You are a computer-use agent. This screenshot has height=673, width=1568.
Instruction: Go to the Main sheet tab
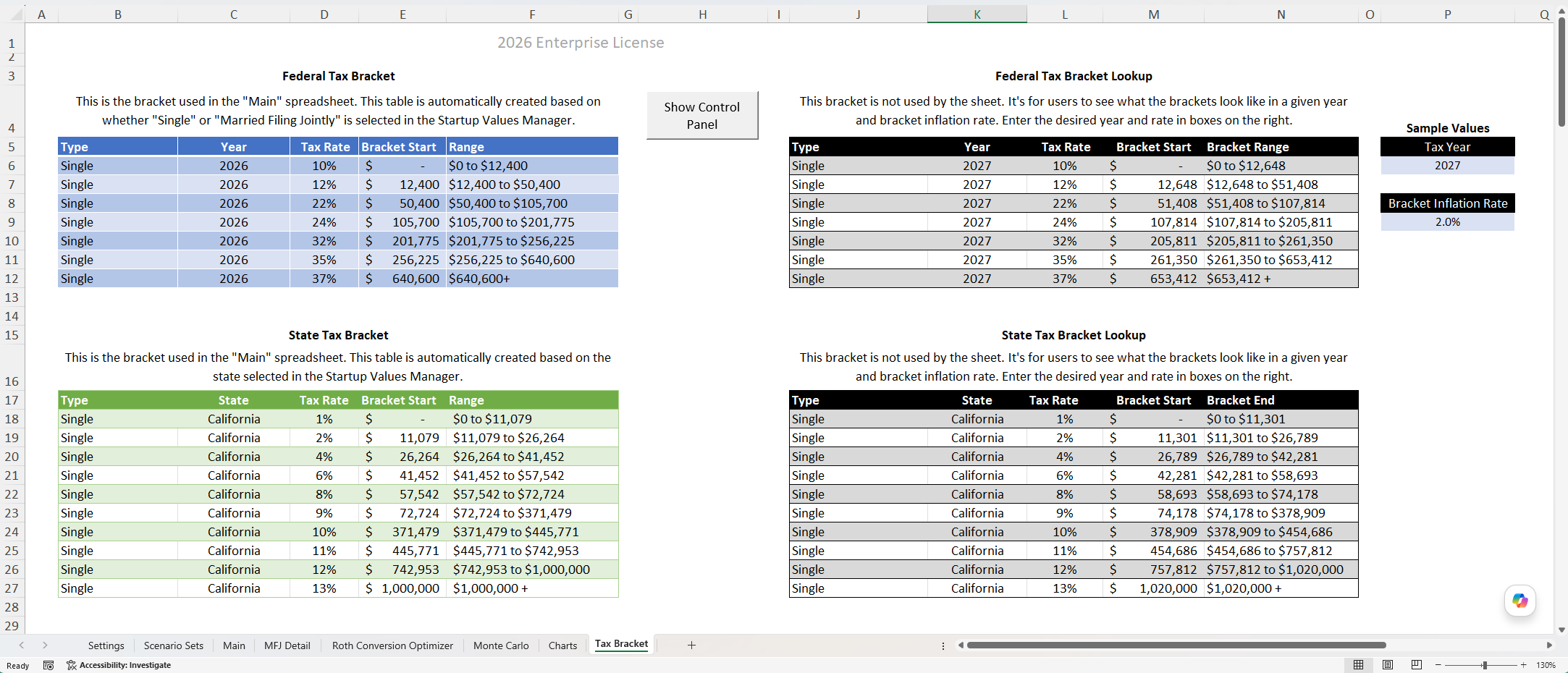coord(234,646)
